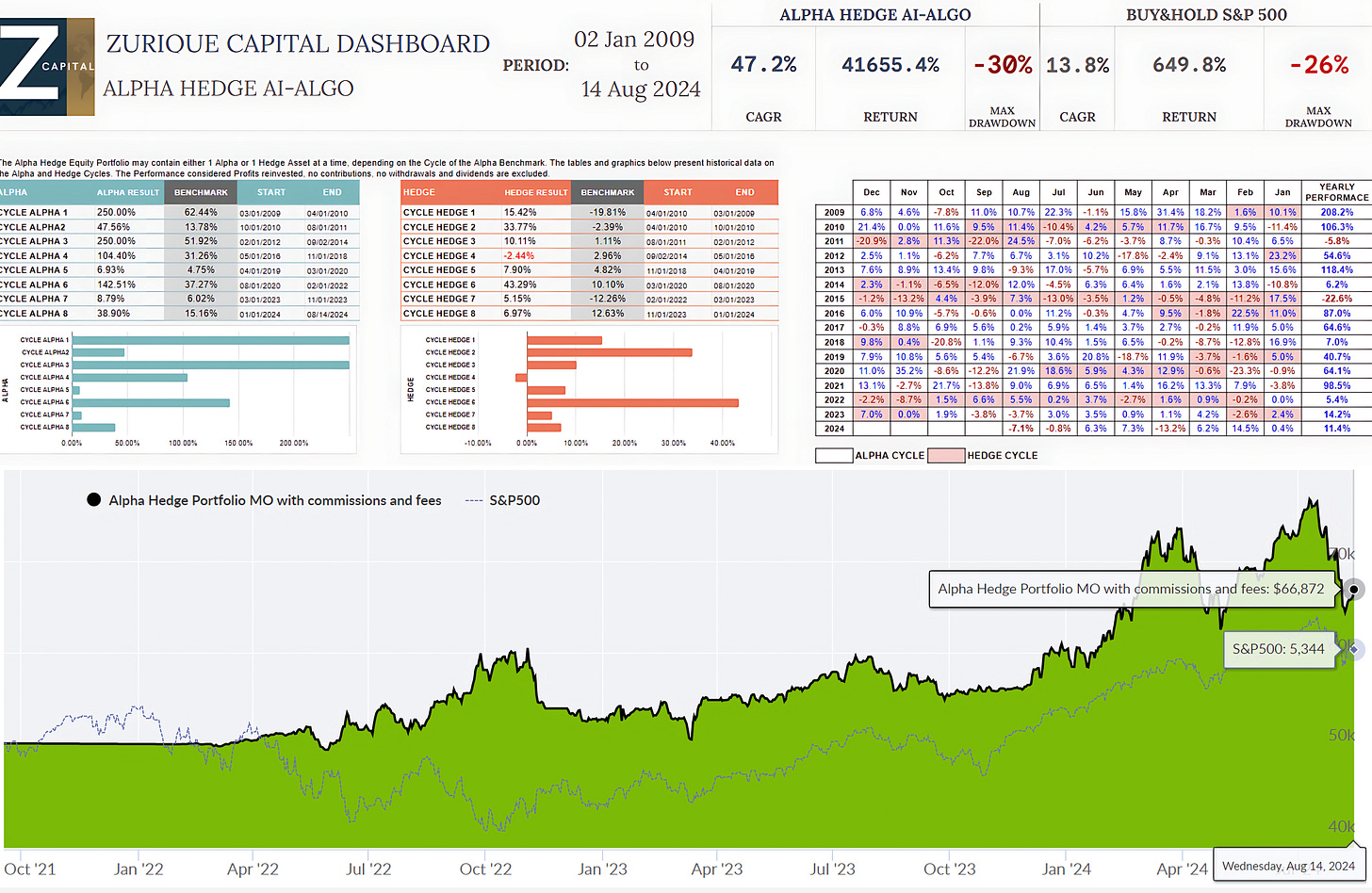The height and width of the screenshot is (893, 1372).
Task: Click the Wednesday, Aug 14, 2024 date label
Action: [1288, 866]
